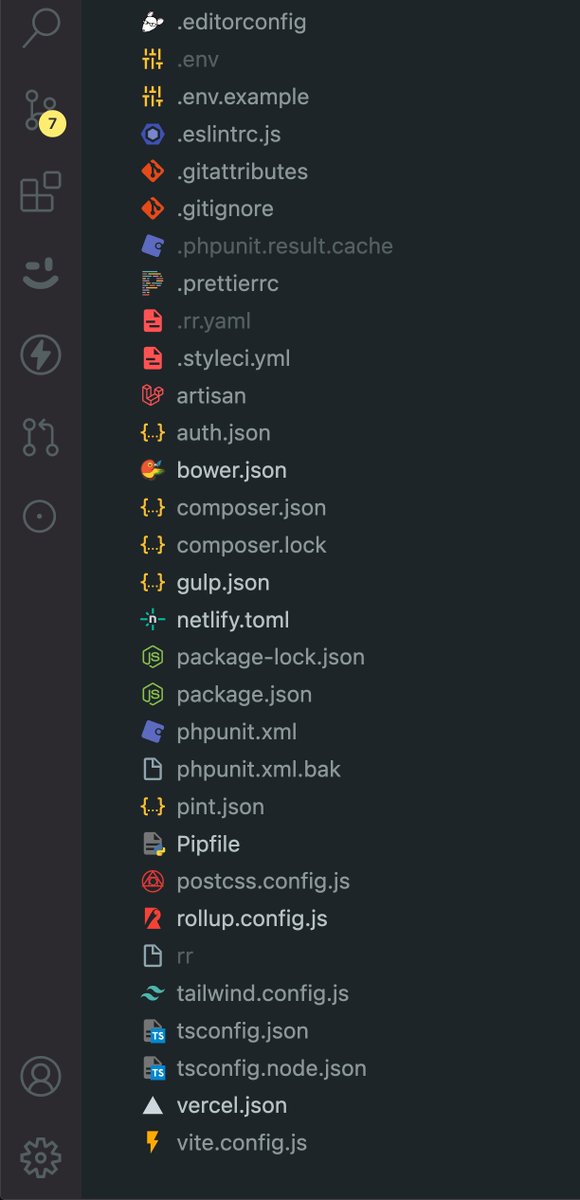The width and height of the screenshot is (580, 1200).
Task: Open rollup.config.js file name
Action: click(252, 919)
